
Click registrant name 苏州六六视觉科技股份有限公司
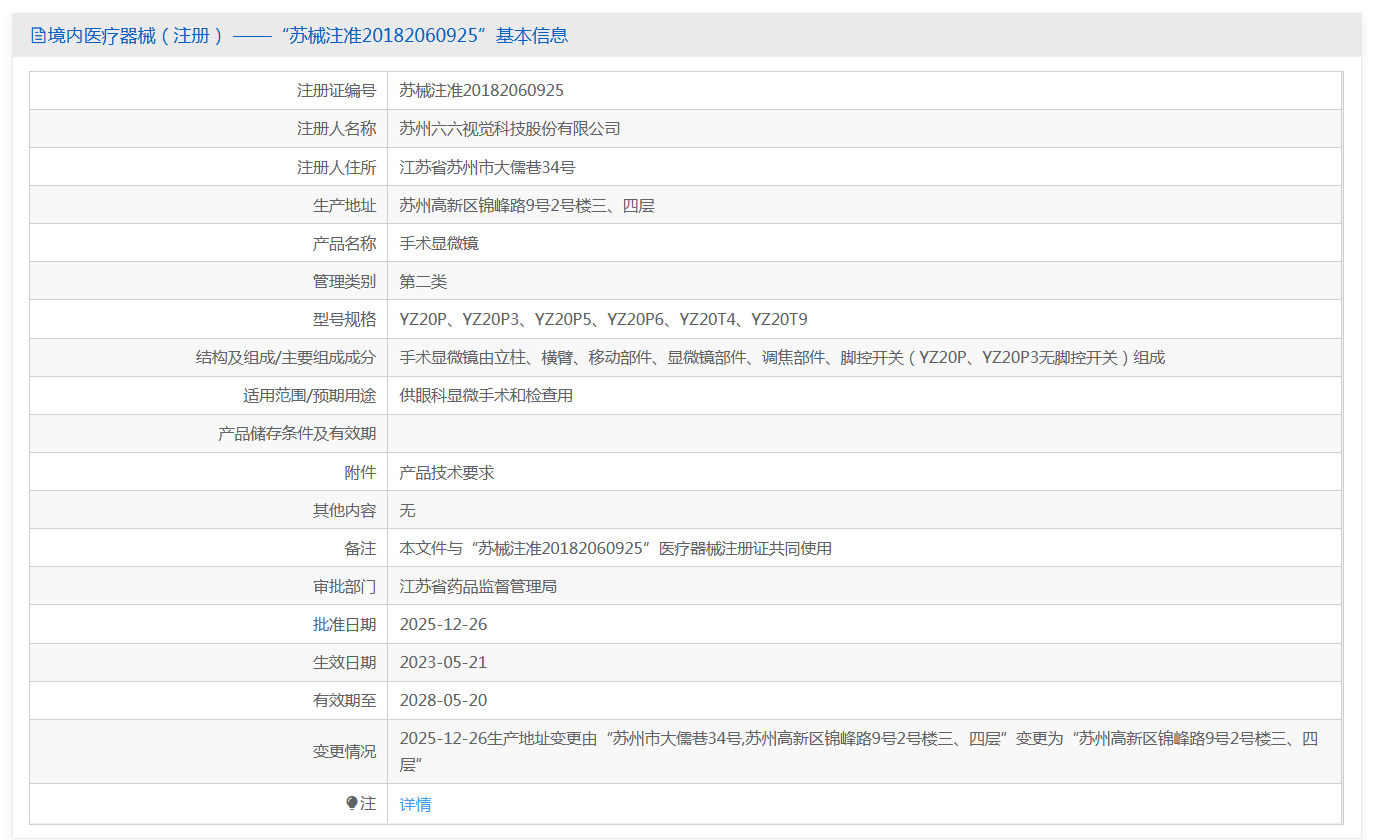tap(510, 128)
